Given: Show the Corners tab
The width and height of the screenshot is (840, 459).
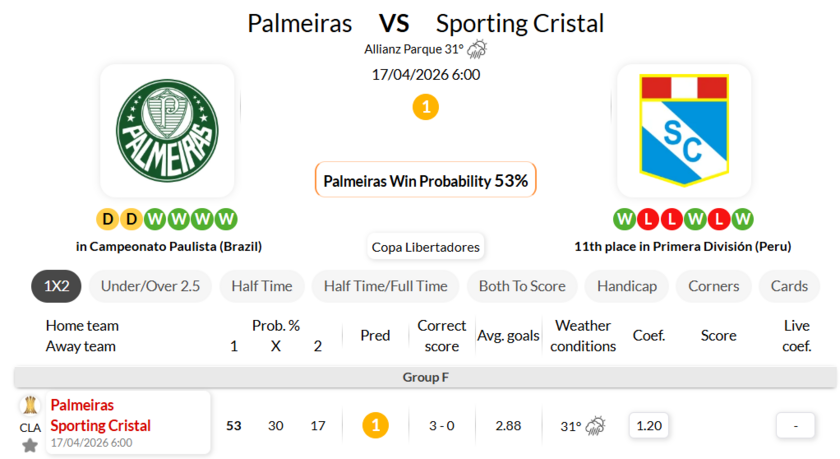Looking at the screenshot, I should point(714,286).
